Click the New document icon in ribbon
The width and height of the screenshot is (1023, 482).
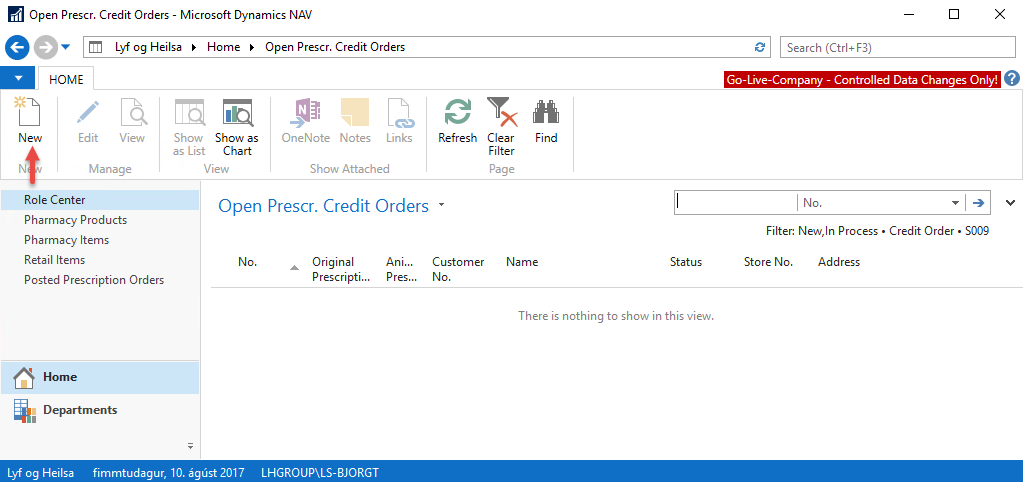(29, 113)
